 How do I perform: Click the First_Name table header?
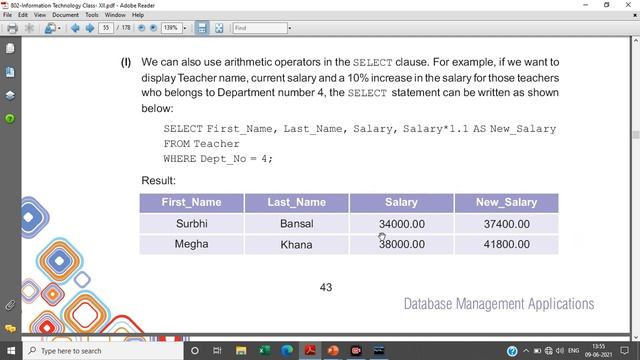pyautogui.click(x=191, y=202)
